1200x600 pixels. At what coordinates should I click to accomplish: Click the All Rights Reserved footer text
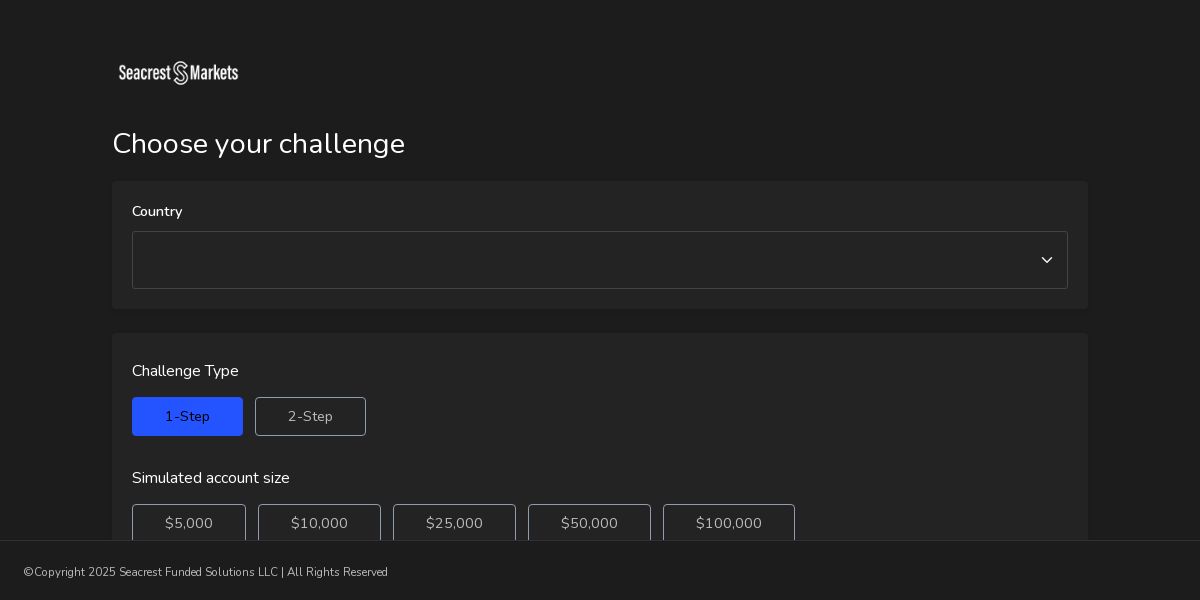(x=337, y=572)
